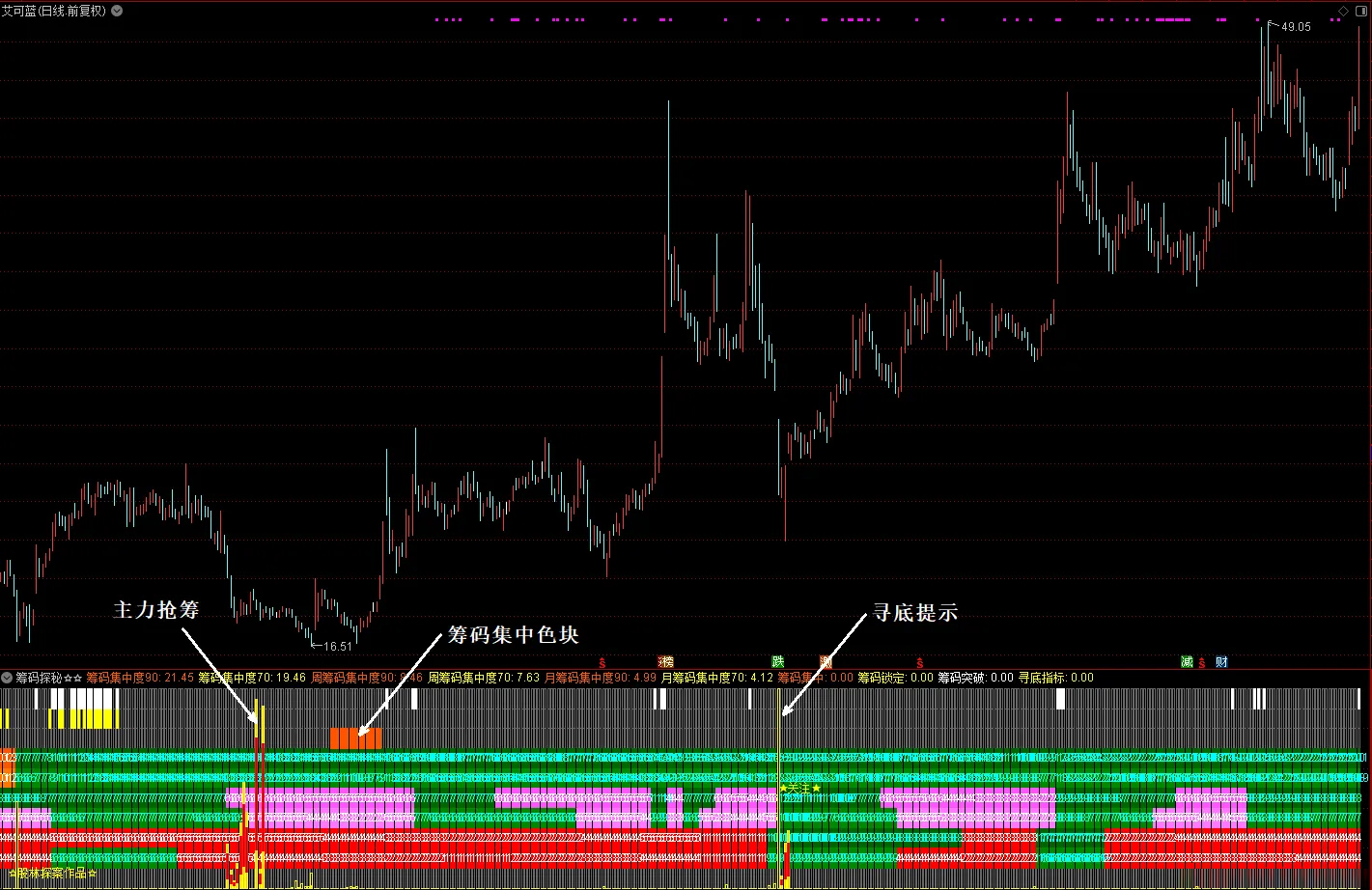
Task: Click the 月筹码集中度90: 4.99 readout
Action: point(601,678)
